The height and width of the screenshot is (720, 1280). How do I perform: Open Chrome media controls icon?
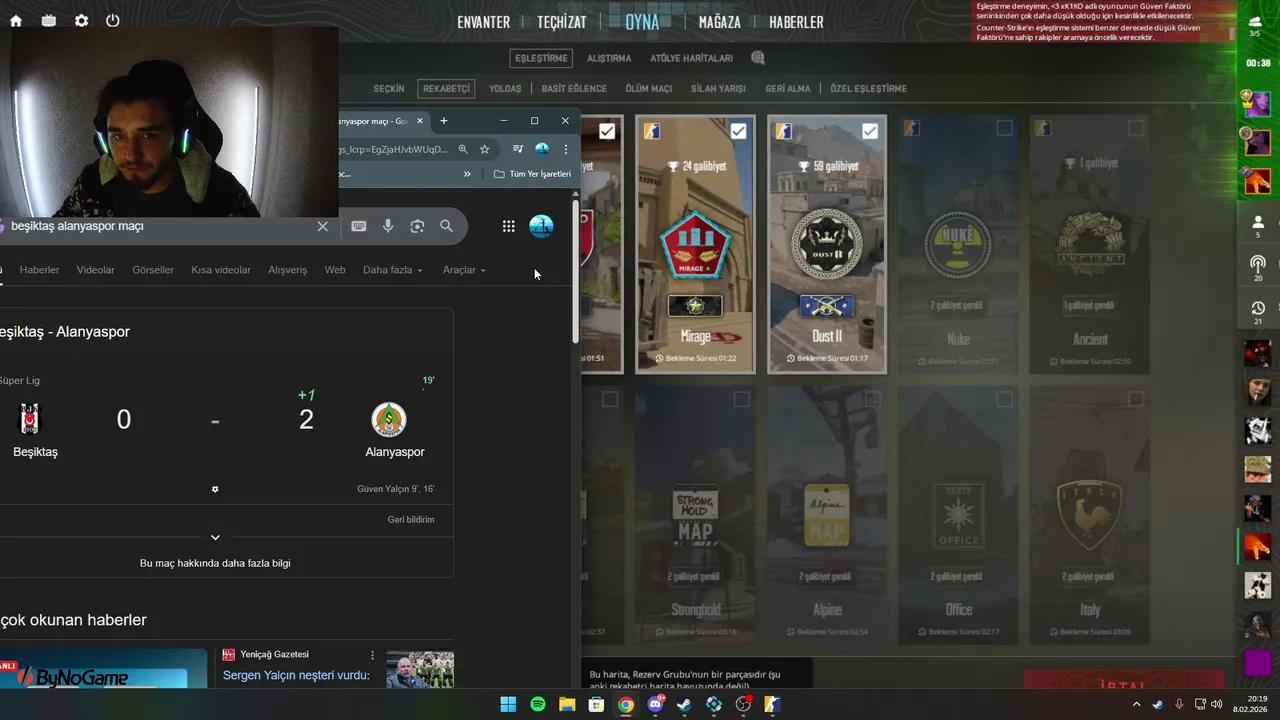click(517, 149)
